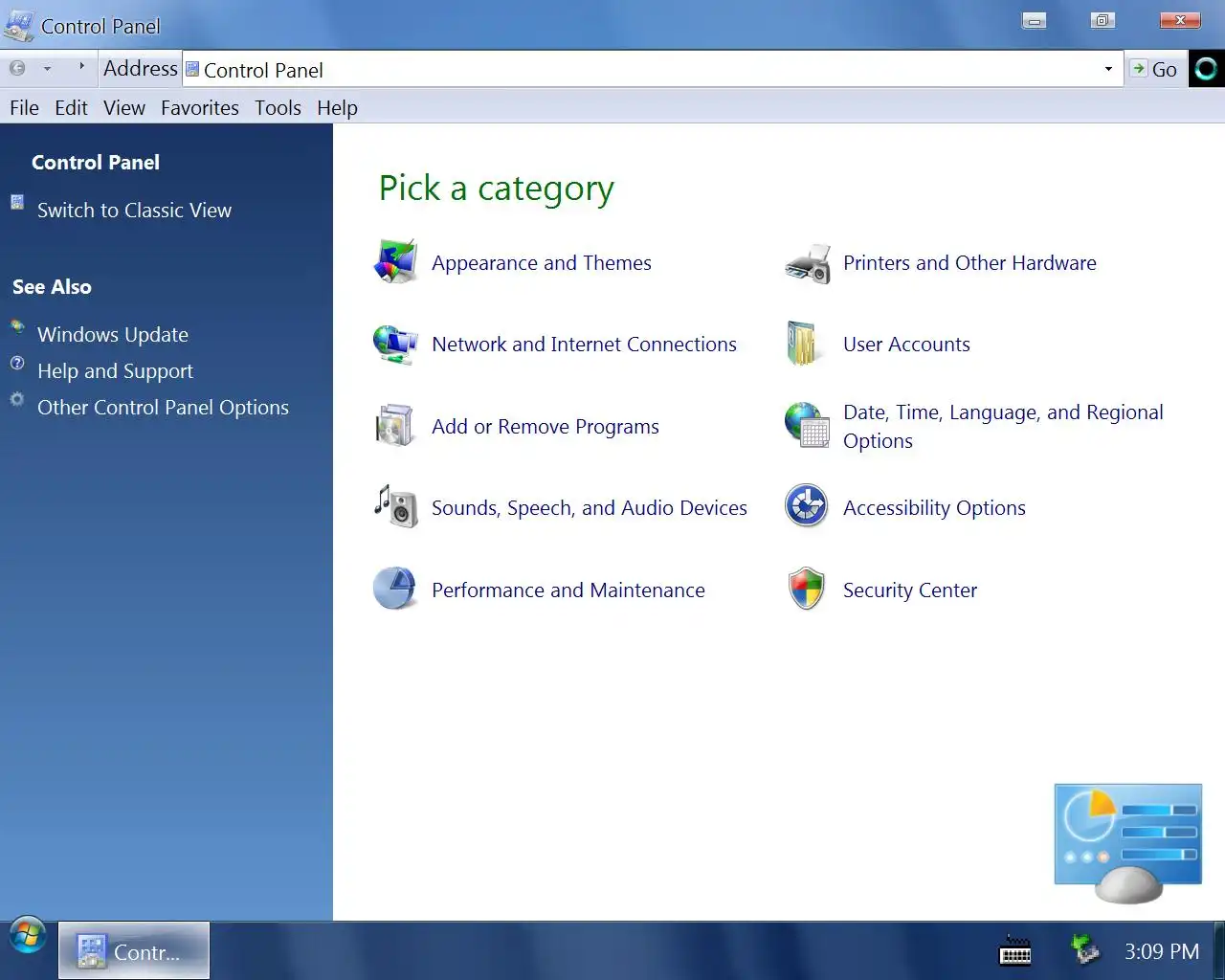This screenshot has width=1225, height=980.
Task: Open the Accessibility Options link
Action: [934, 508]
